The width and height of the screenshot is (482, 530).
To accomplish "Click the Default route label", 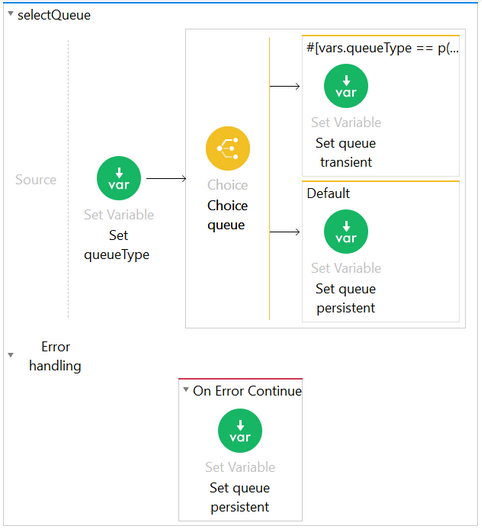I will tap(328, 193).
